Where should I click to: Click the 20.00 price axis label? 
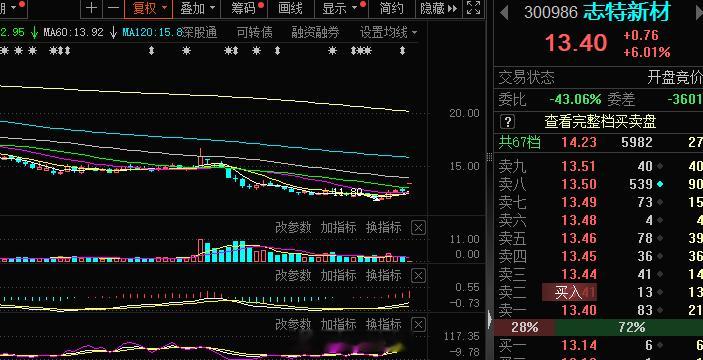464,113
